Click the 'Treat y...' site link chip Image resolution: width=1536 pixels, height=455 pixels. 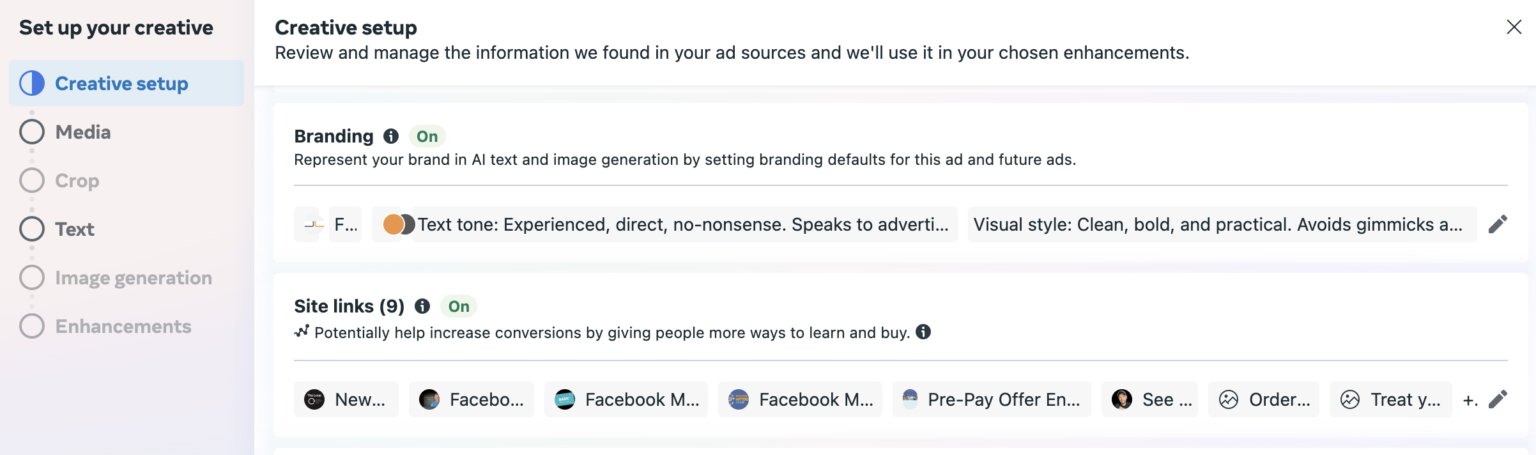coord(1390,399)
